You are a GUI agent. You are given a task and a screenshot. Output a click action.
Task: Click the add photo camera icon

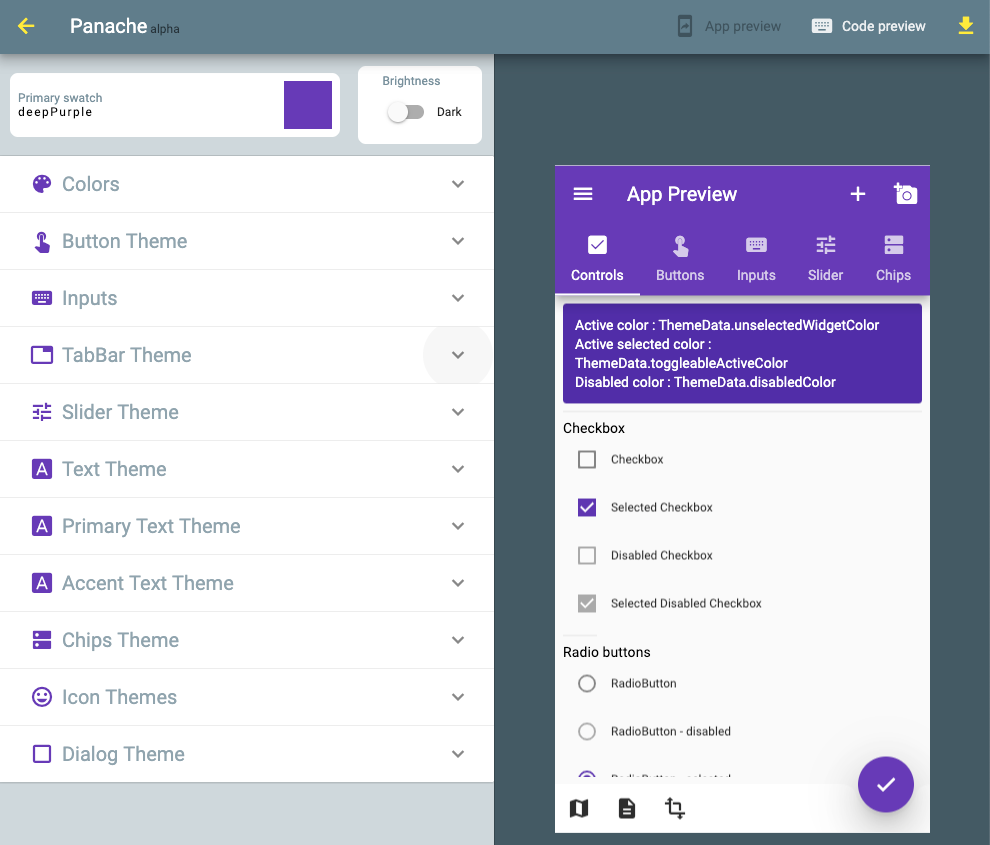(x=905, y=194)
